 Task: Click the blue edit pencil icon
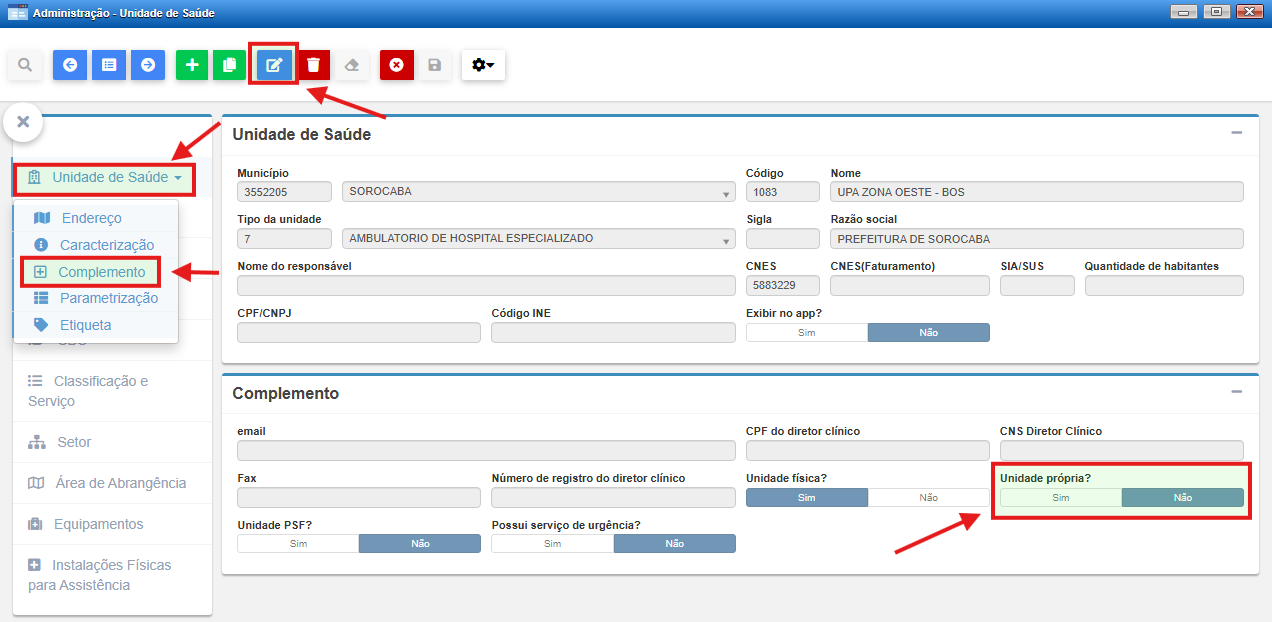(274, 65)
